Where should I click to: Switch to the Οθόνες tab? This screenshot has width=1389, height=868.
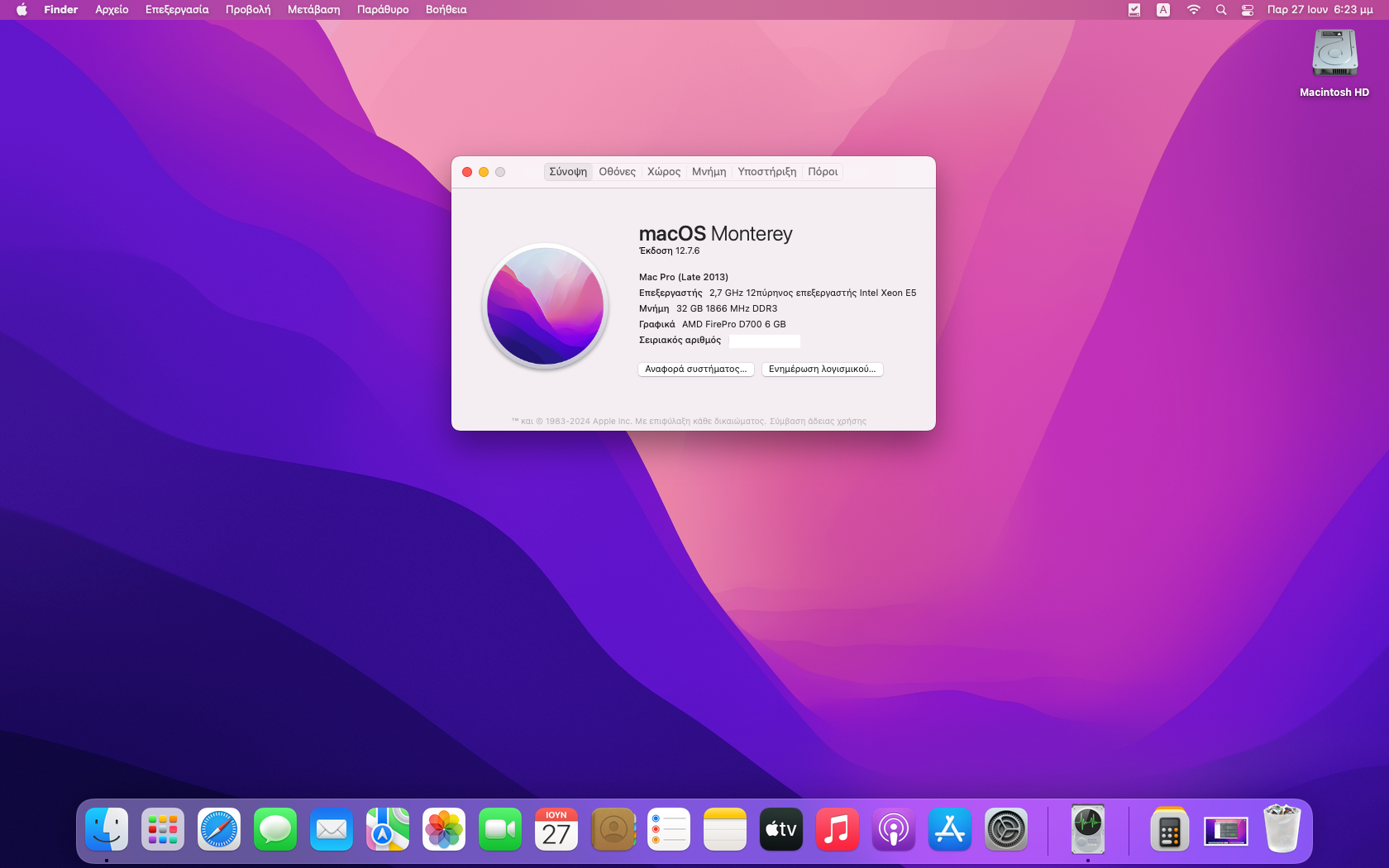pyautogui.click(x=618, y=172)
